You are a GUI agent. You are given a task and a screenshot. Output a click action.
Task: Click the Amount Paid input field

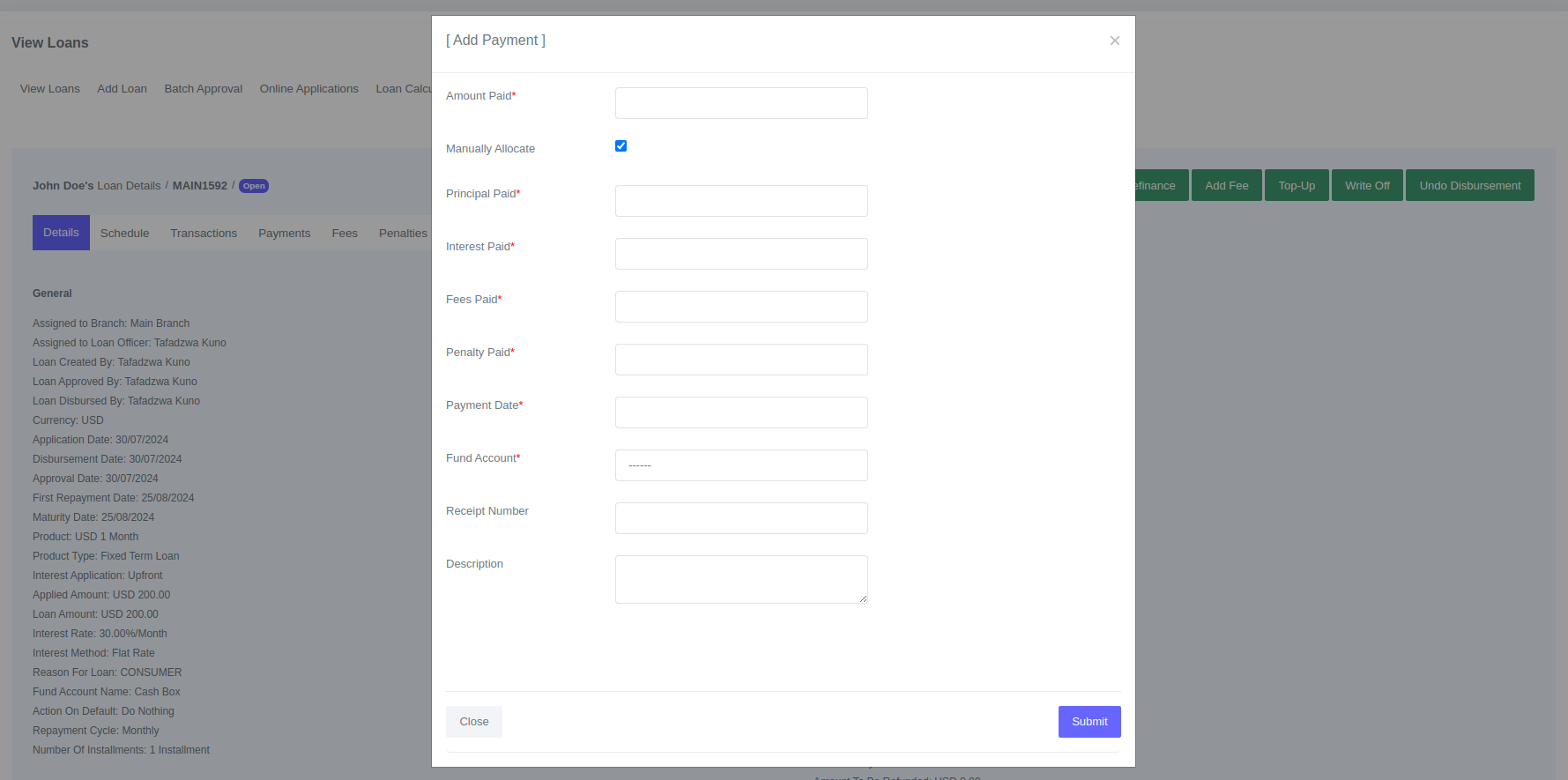740,103
